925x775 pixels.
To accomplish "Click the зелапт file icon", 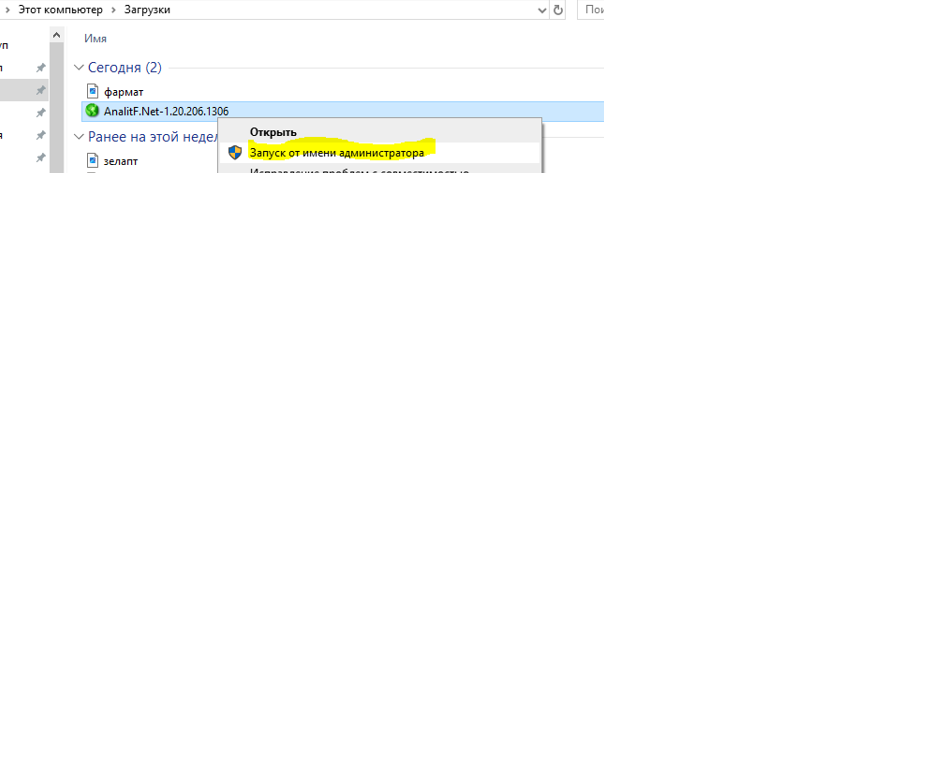I will click(x=92, y=160).
